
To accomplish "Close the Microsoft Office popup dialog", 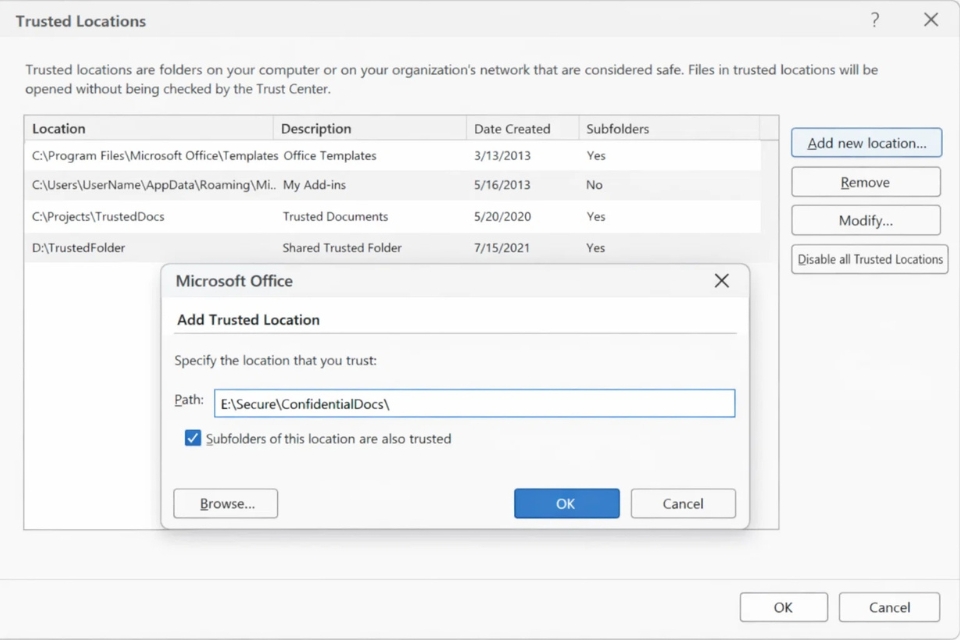I will [x=722, y=281].
